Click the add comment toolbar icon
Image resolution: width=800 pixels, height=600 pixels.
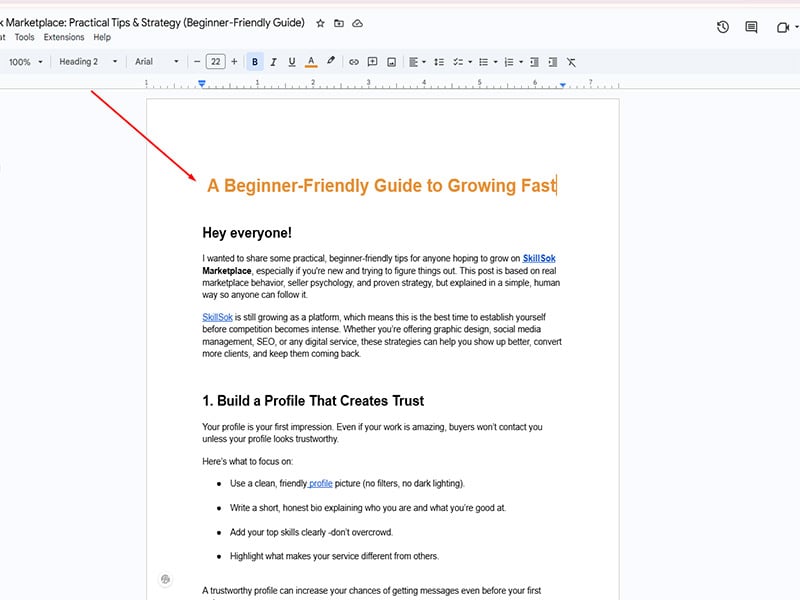pos(372,62)
